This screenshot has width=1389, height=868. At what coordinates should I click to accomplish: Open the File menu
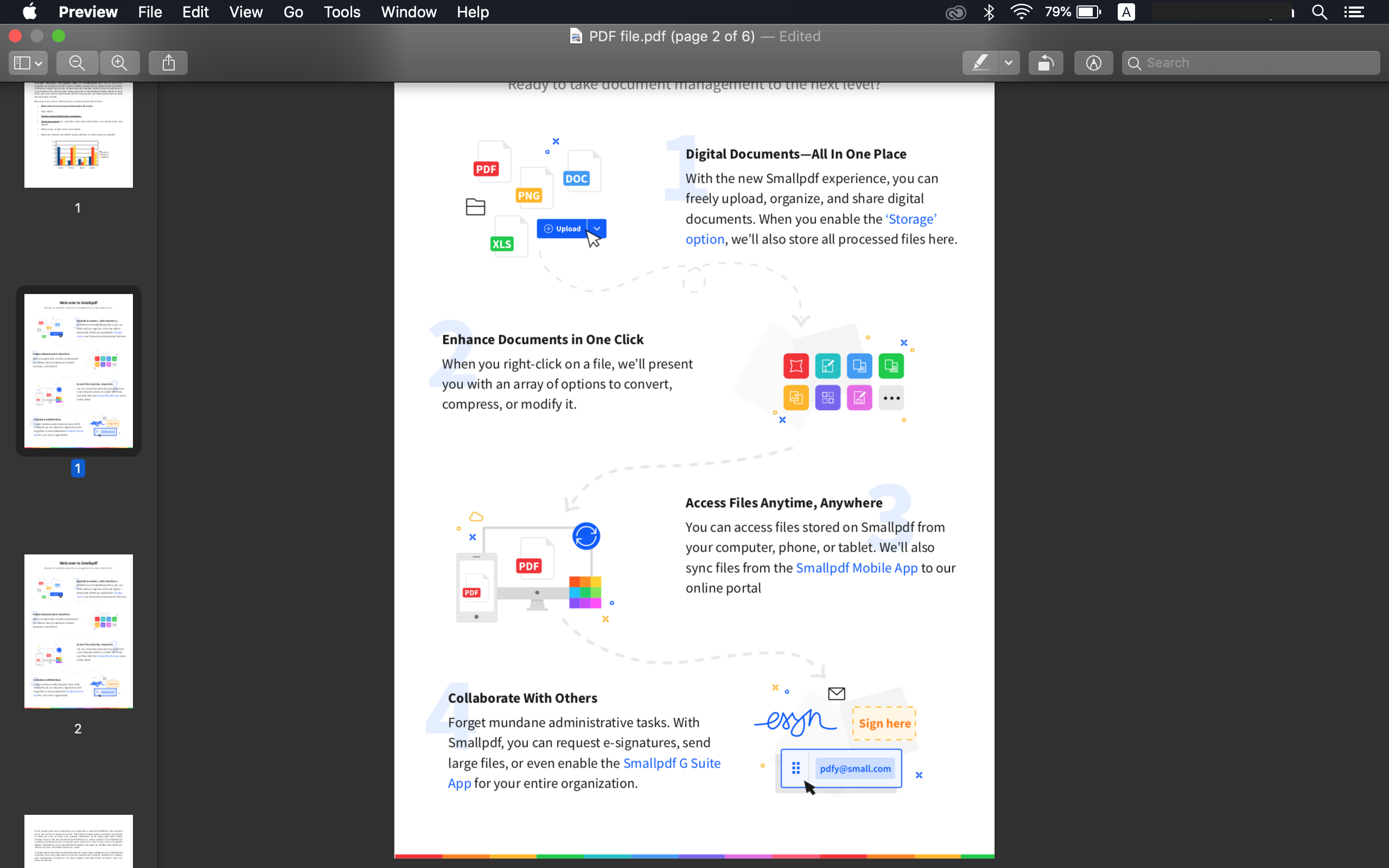[x=150, y=11]
